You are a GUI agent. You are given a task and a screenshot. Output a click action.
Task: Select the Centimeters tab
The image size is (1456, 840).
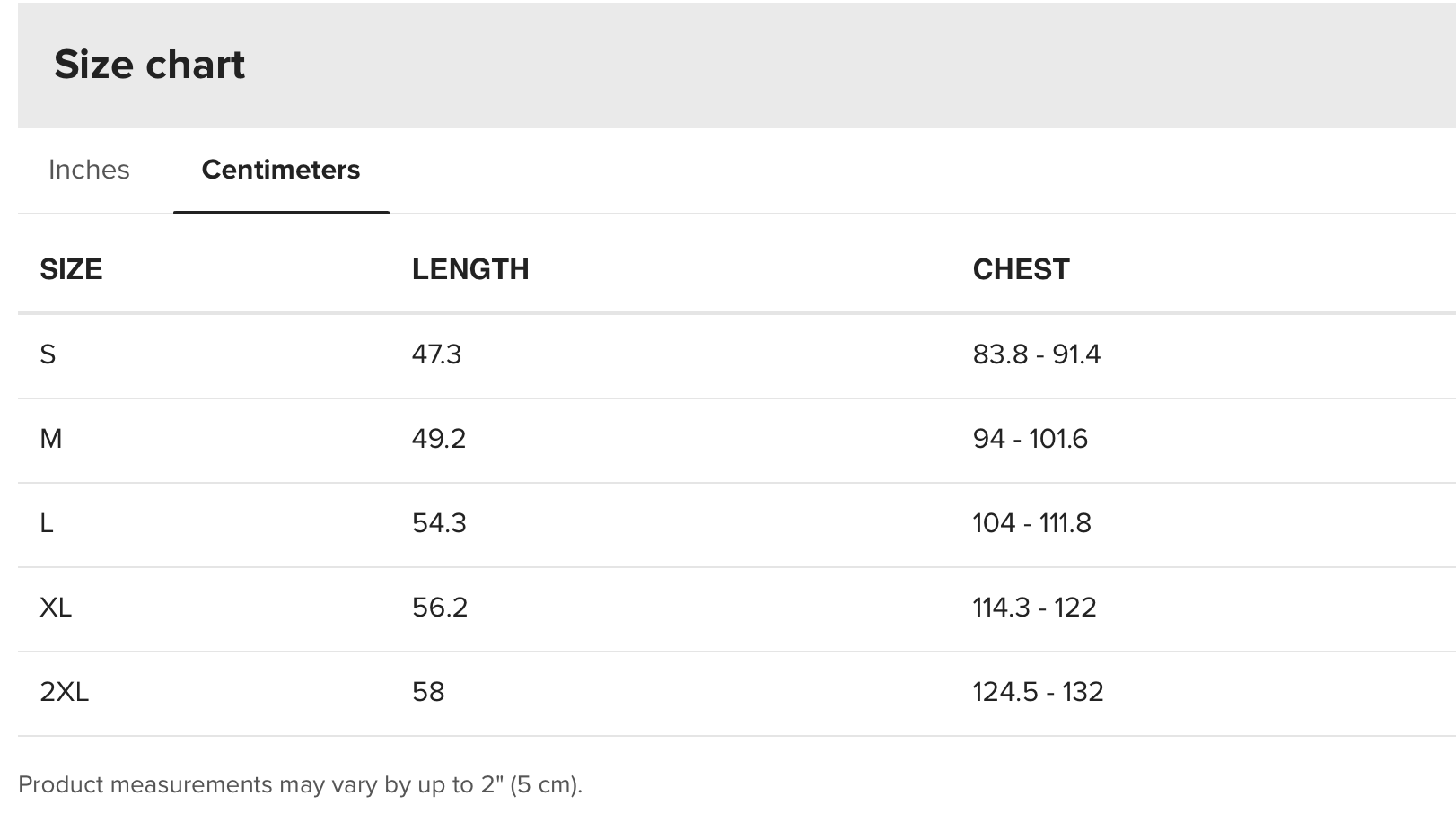pyautogui.click(x=281, y=170)
